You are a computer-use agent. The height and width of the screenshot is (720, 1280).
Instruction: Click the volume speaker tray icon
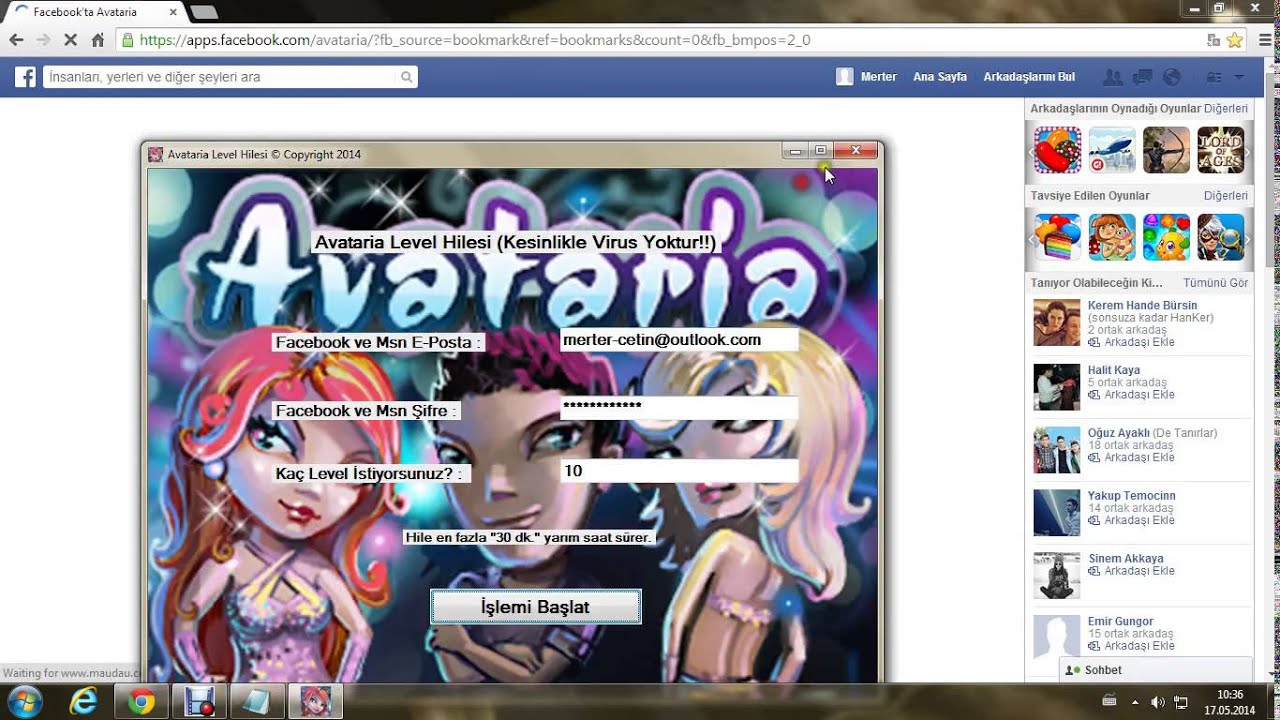(1157, 702)
